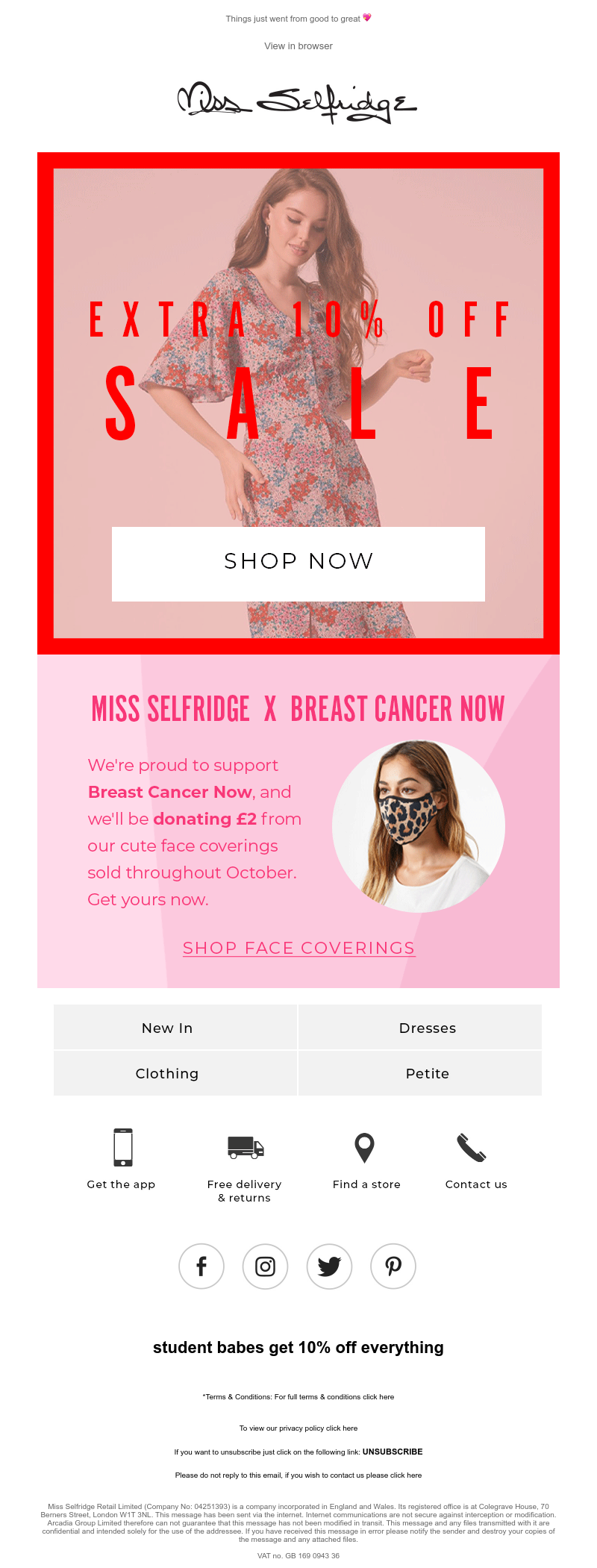Follow the Shop Face Coverings link

[298, 948]
